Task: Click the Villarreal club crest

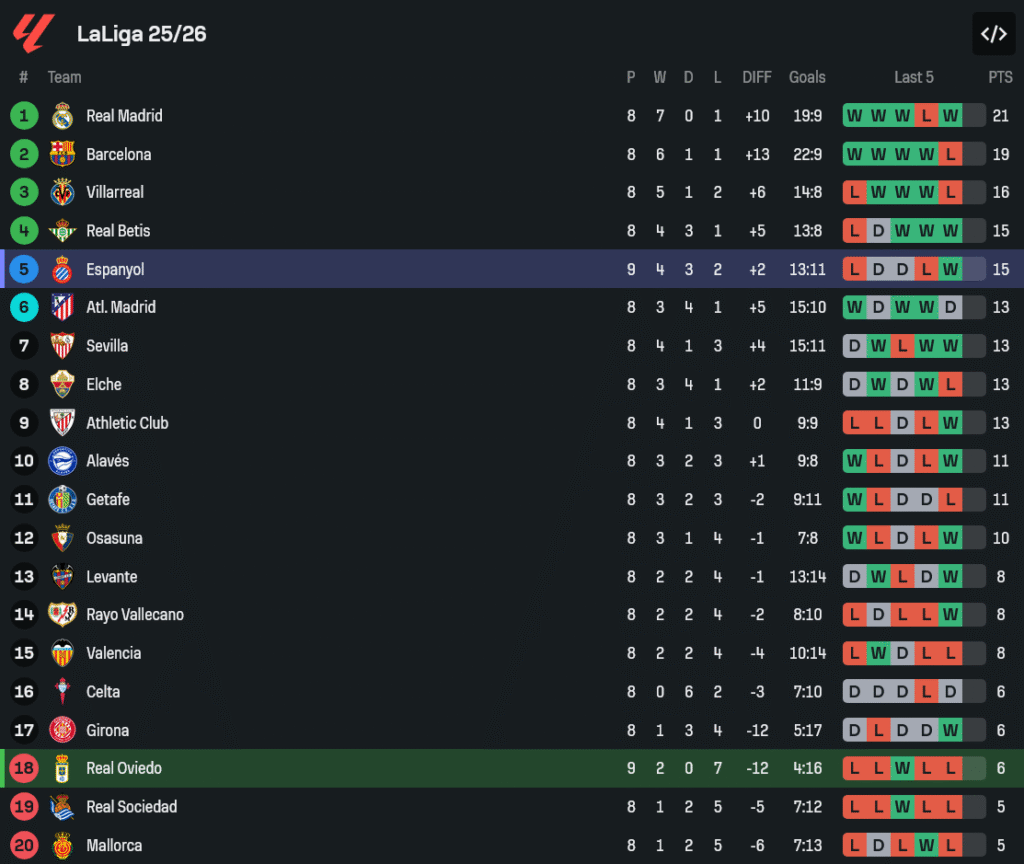Action: 62,192
